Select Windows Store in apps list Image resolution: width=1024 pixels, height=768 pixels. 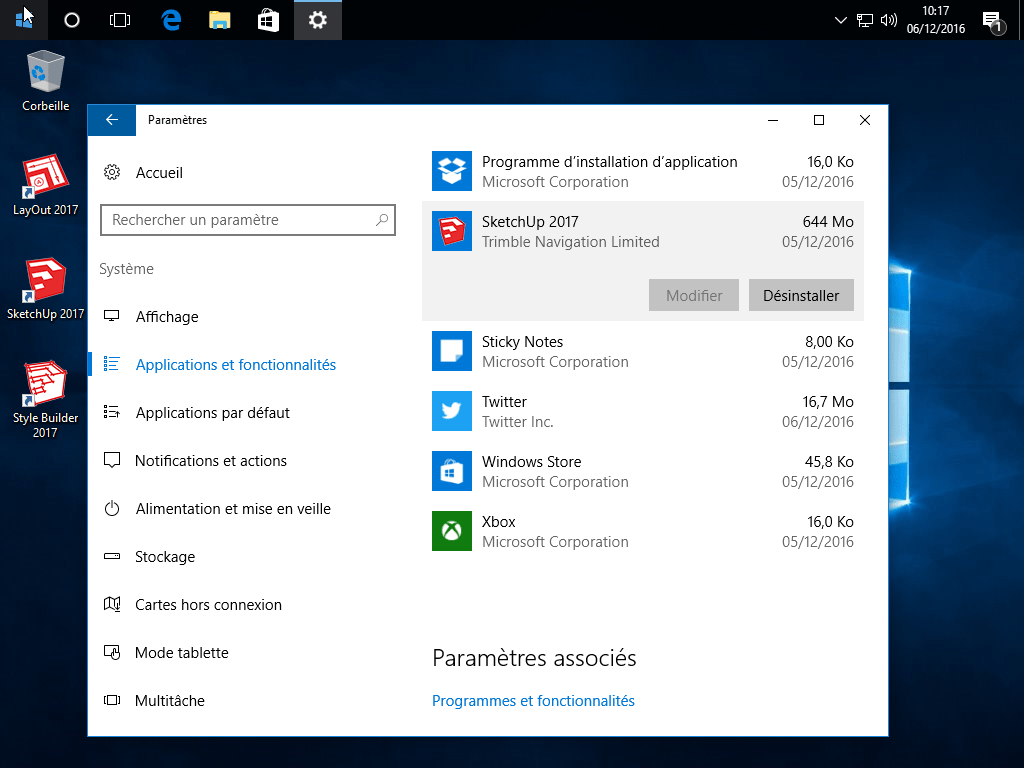click(642, 471)
